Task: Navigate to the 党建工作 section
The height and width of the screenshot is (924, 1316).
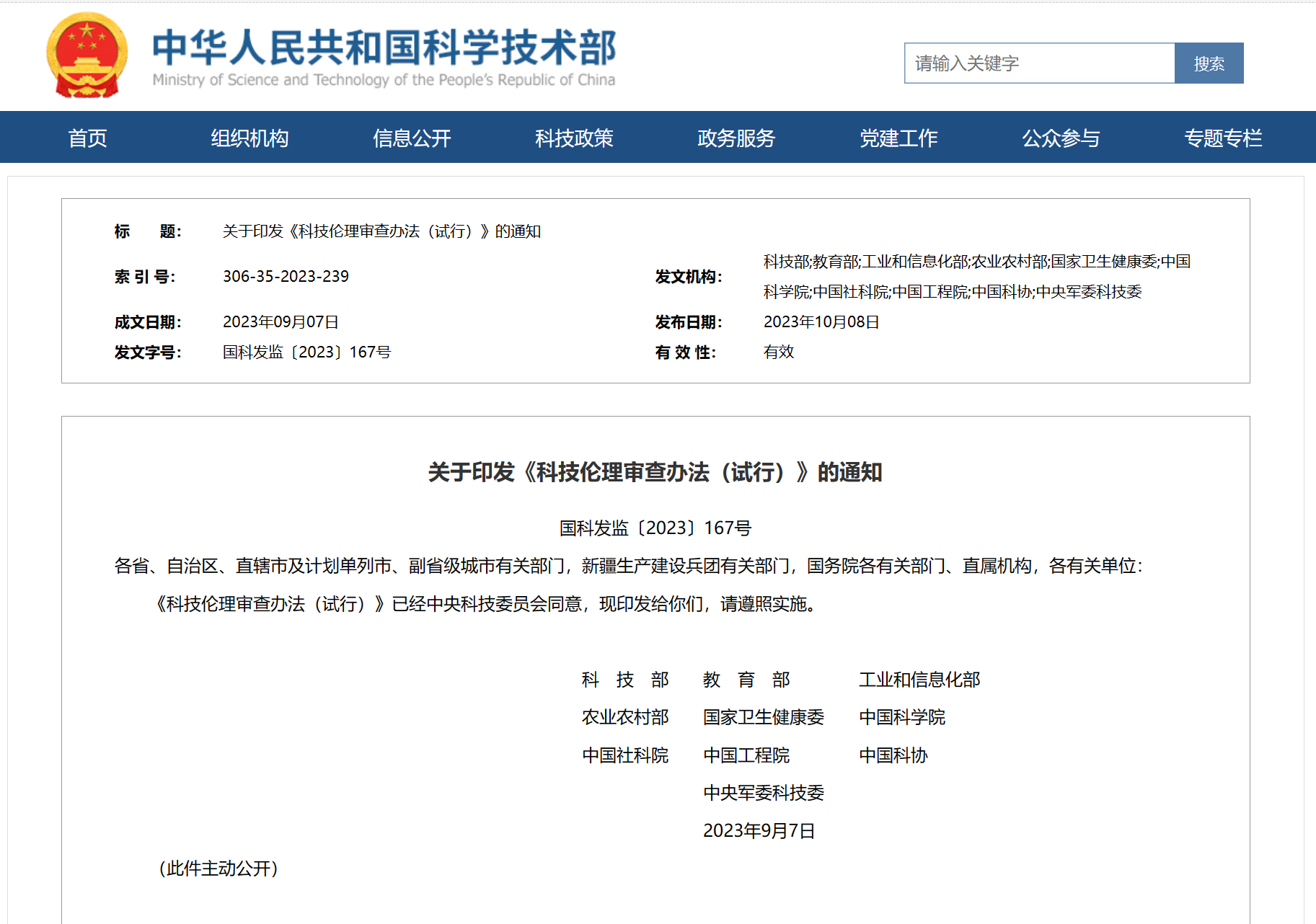Action: point(898,138)
